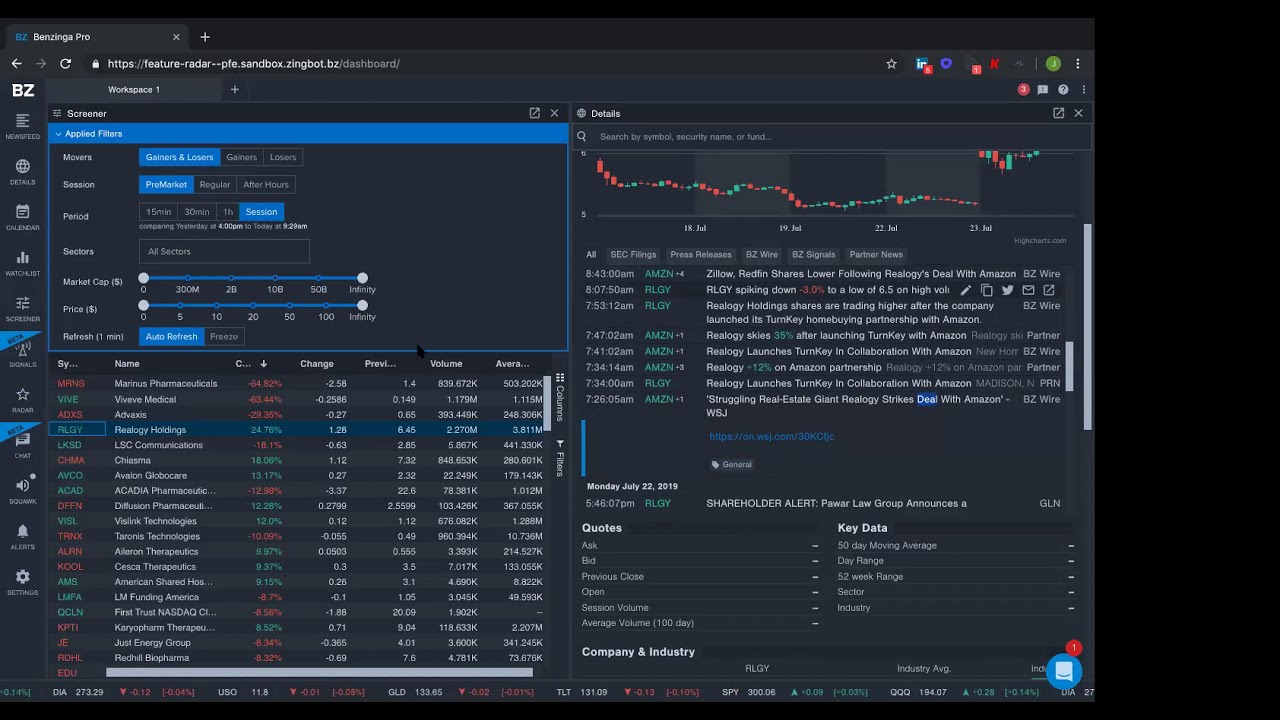Enable Auto Refresh
1280x720 pixels.
pos(172,337)
